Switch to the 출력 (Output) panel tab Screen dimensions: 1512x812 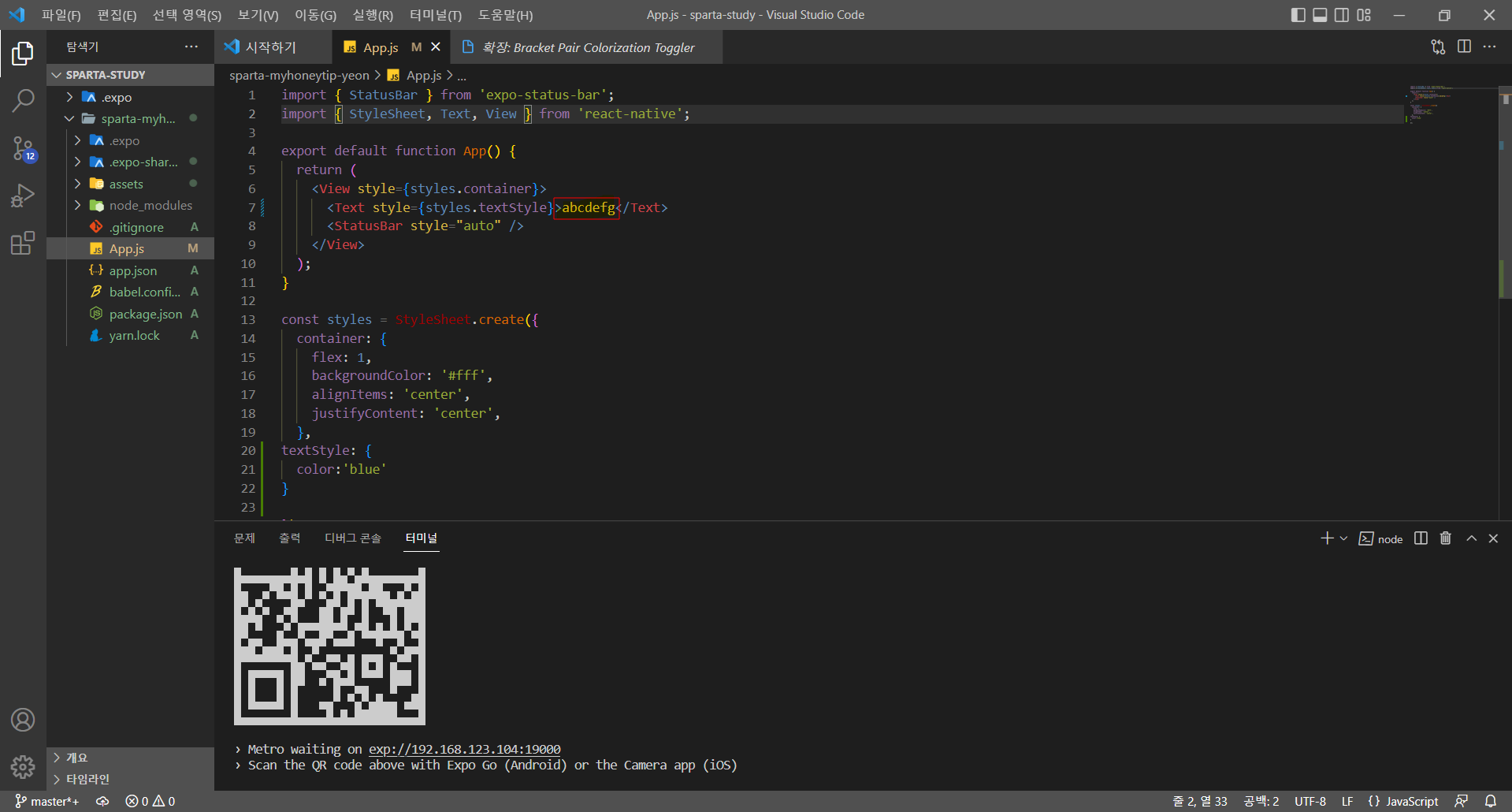pyautogui.click(x=289, y=538)
